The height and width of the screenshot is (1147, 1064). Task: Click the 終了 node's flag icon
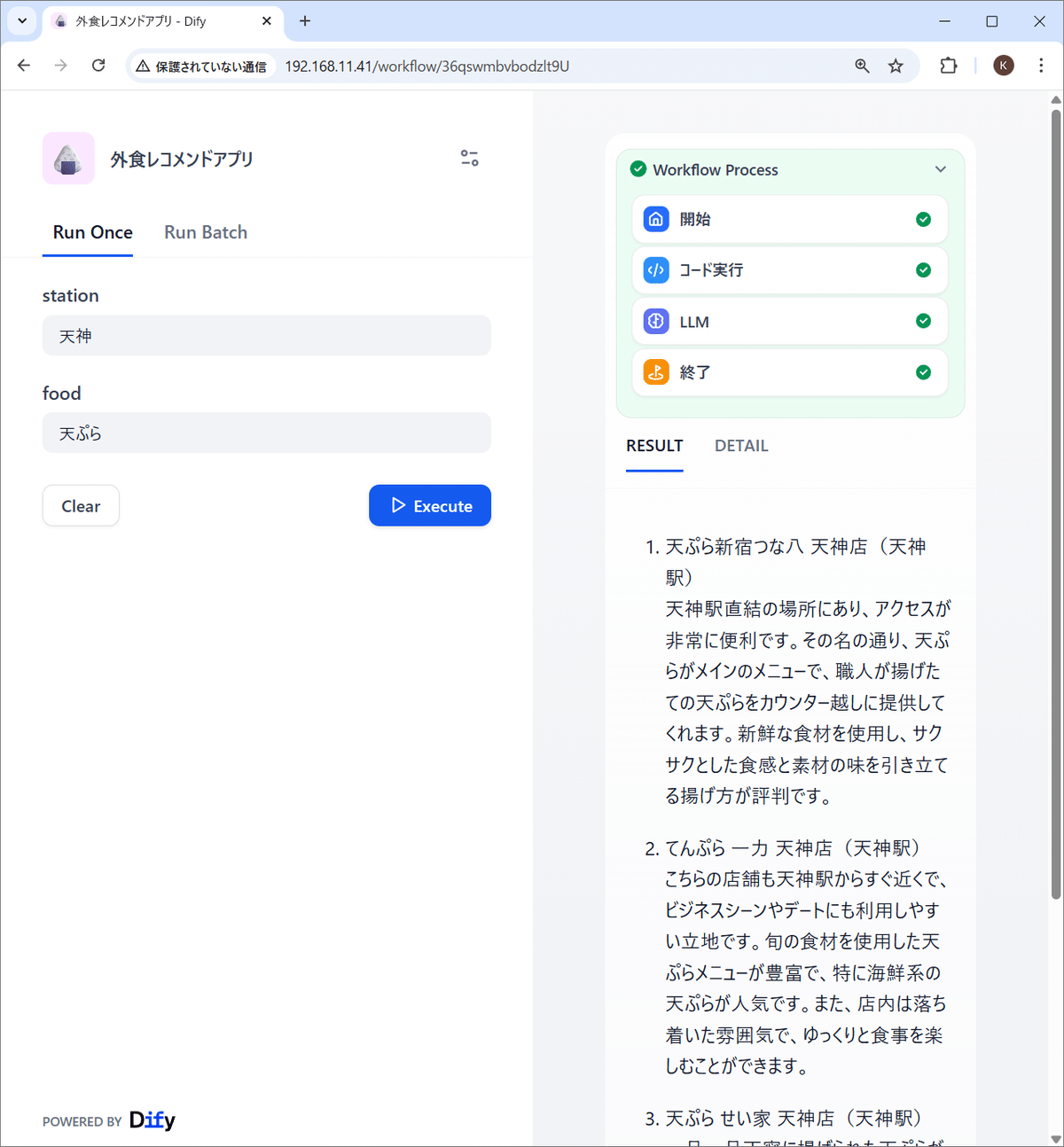tap(655, 372)
